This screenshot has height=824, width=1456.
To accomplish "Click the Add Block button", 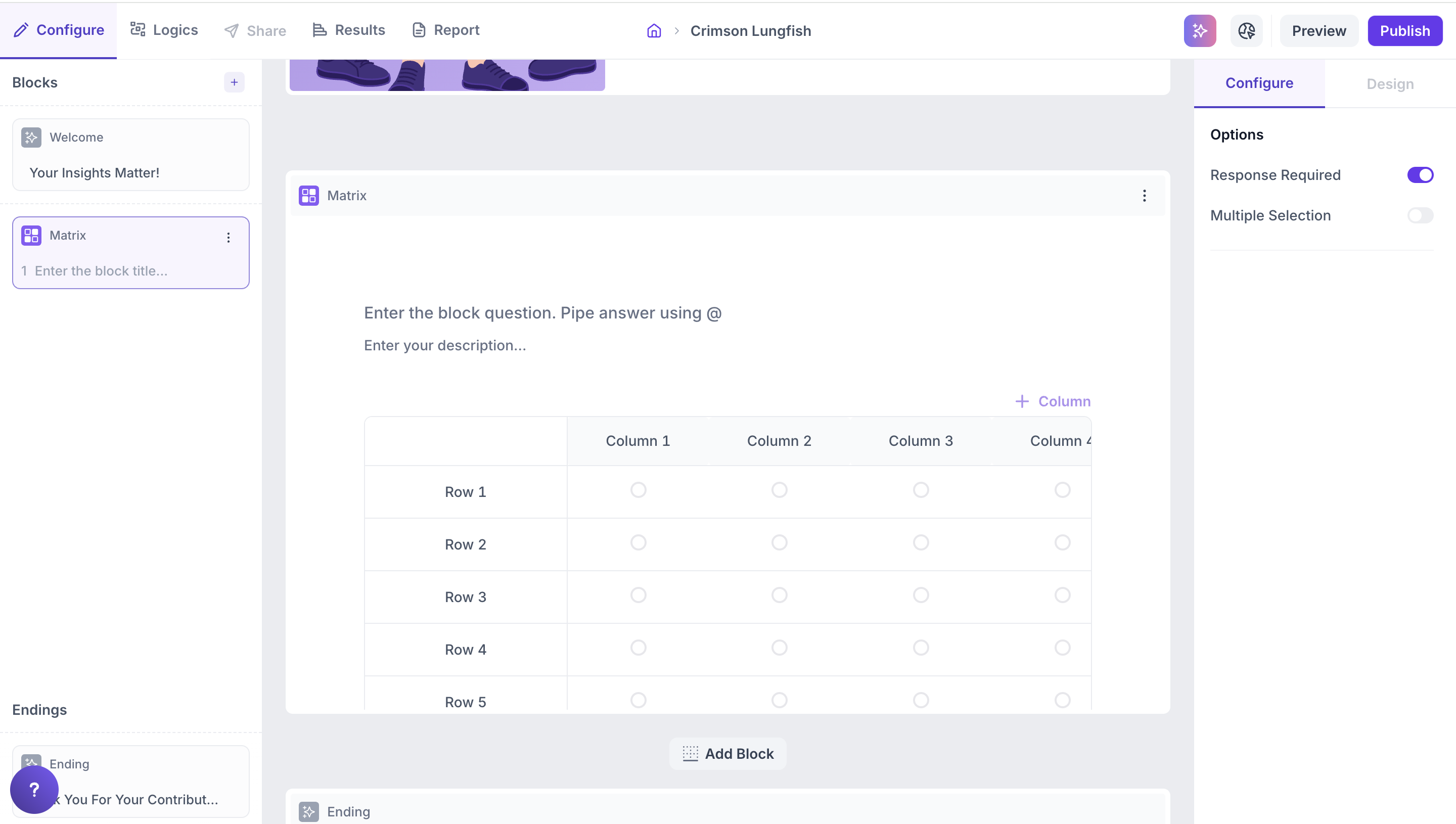I will [x=727, y=753].
